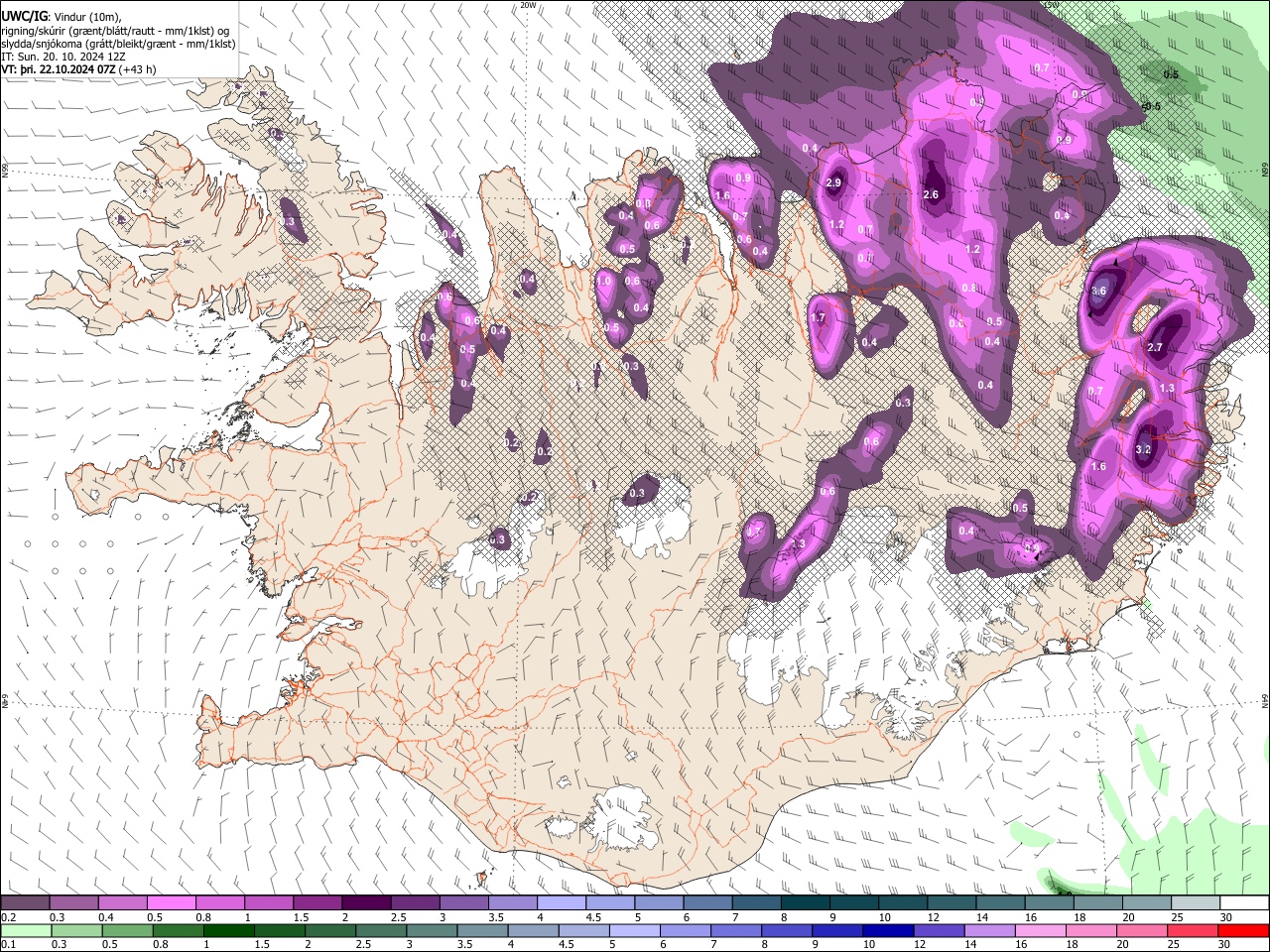The height and width of the screenshot is (952, 1270).
Task: Click the dull mauve 0.2 snow-scale swatch
Action: pos(25,903)
